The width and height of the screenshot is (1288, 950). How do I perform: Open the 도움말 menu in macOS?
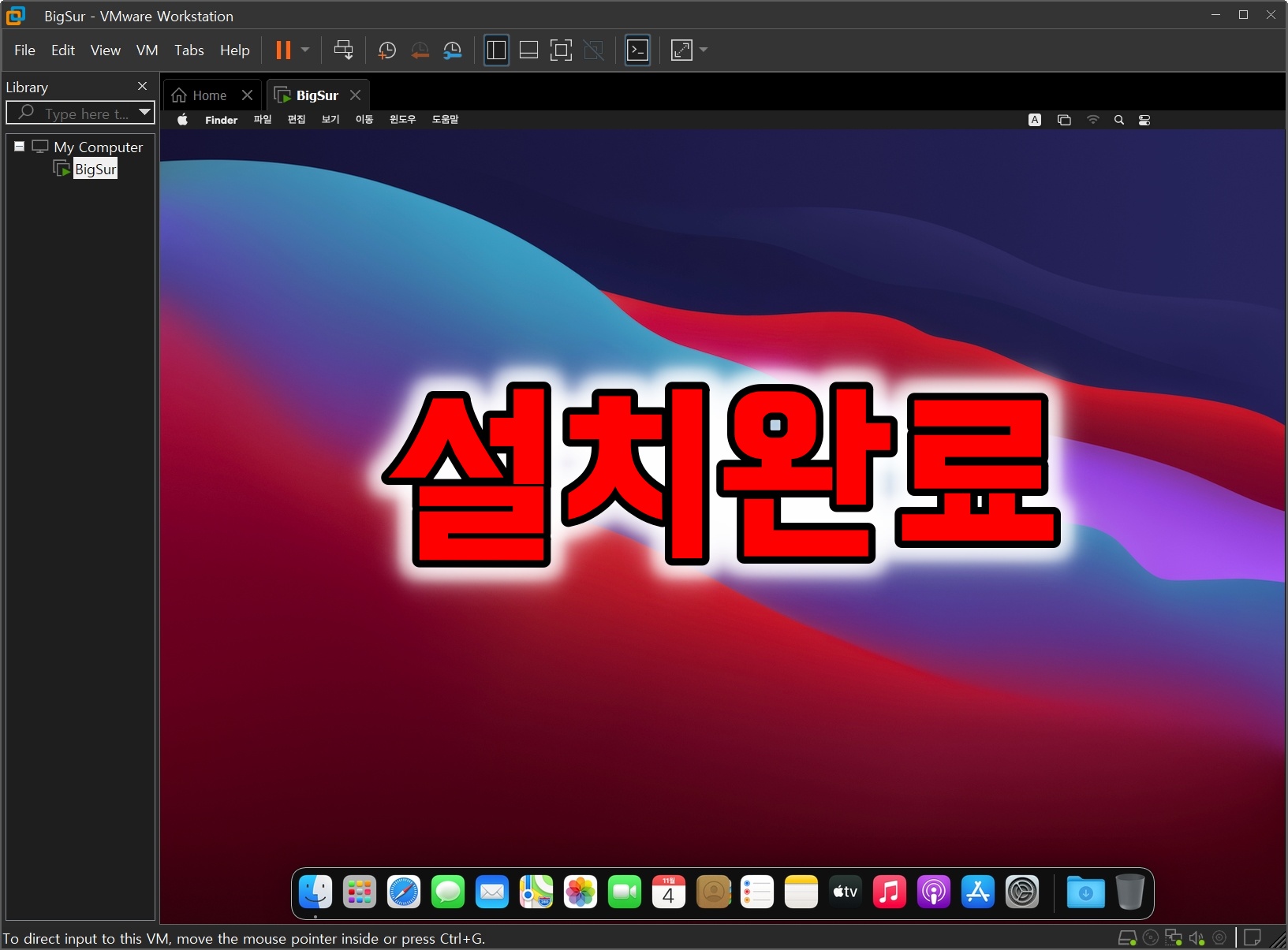click(x=445, y=120)
